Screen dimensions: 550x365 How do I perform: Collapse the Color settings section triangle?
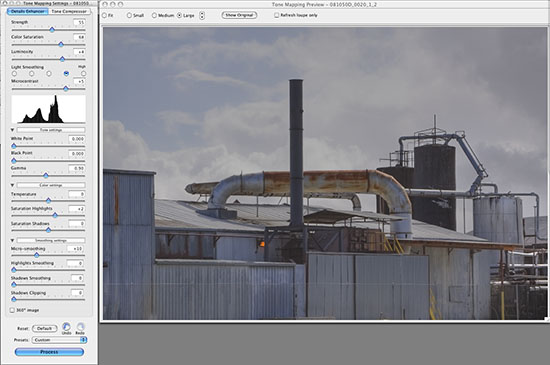[13, 185]
